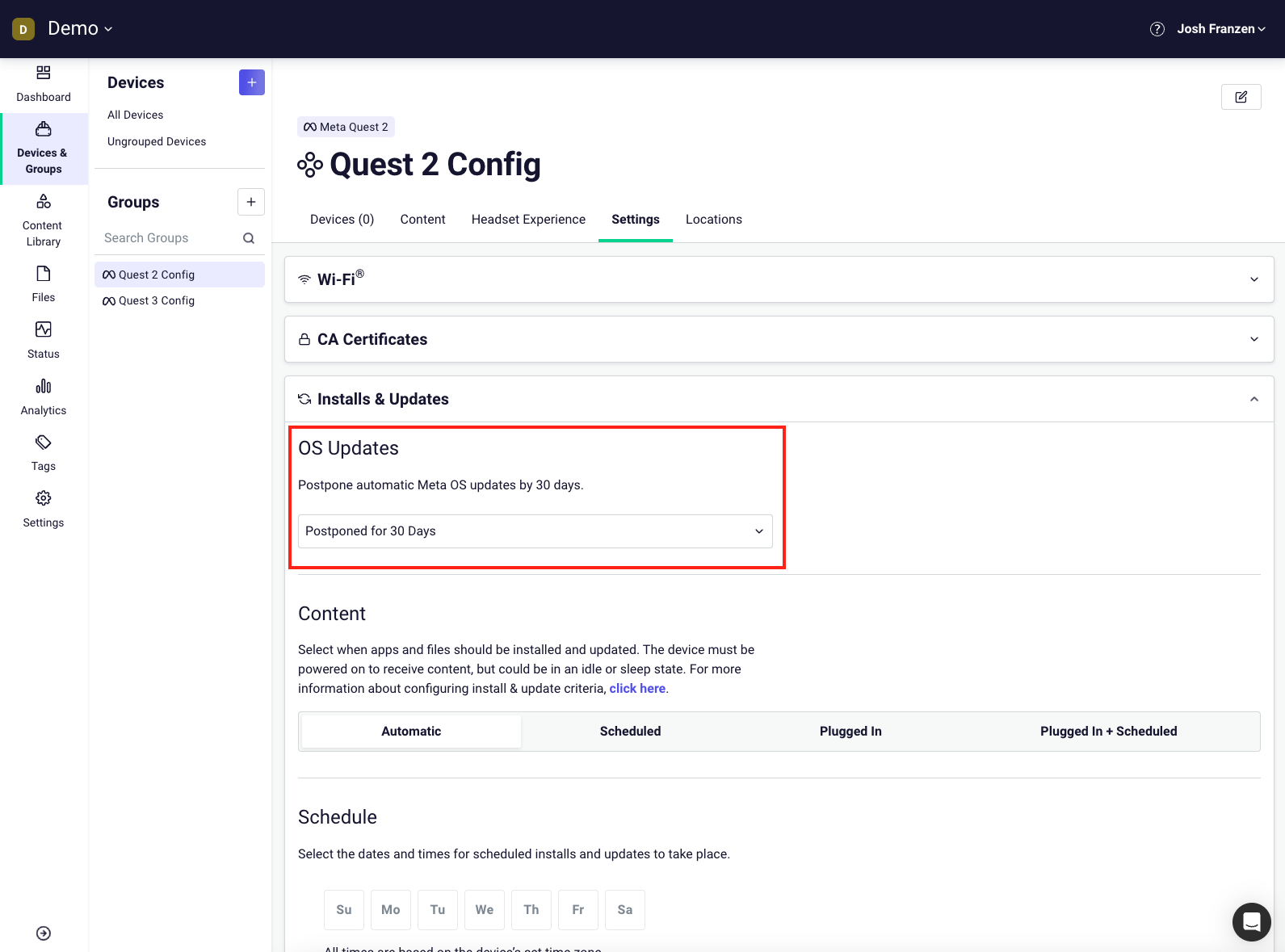Open the Analytics sidebar icon
This screenshot has height=952, width=1285.
point(44,386)
